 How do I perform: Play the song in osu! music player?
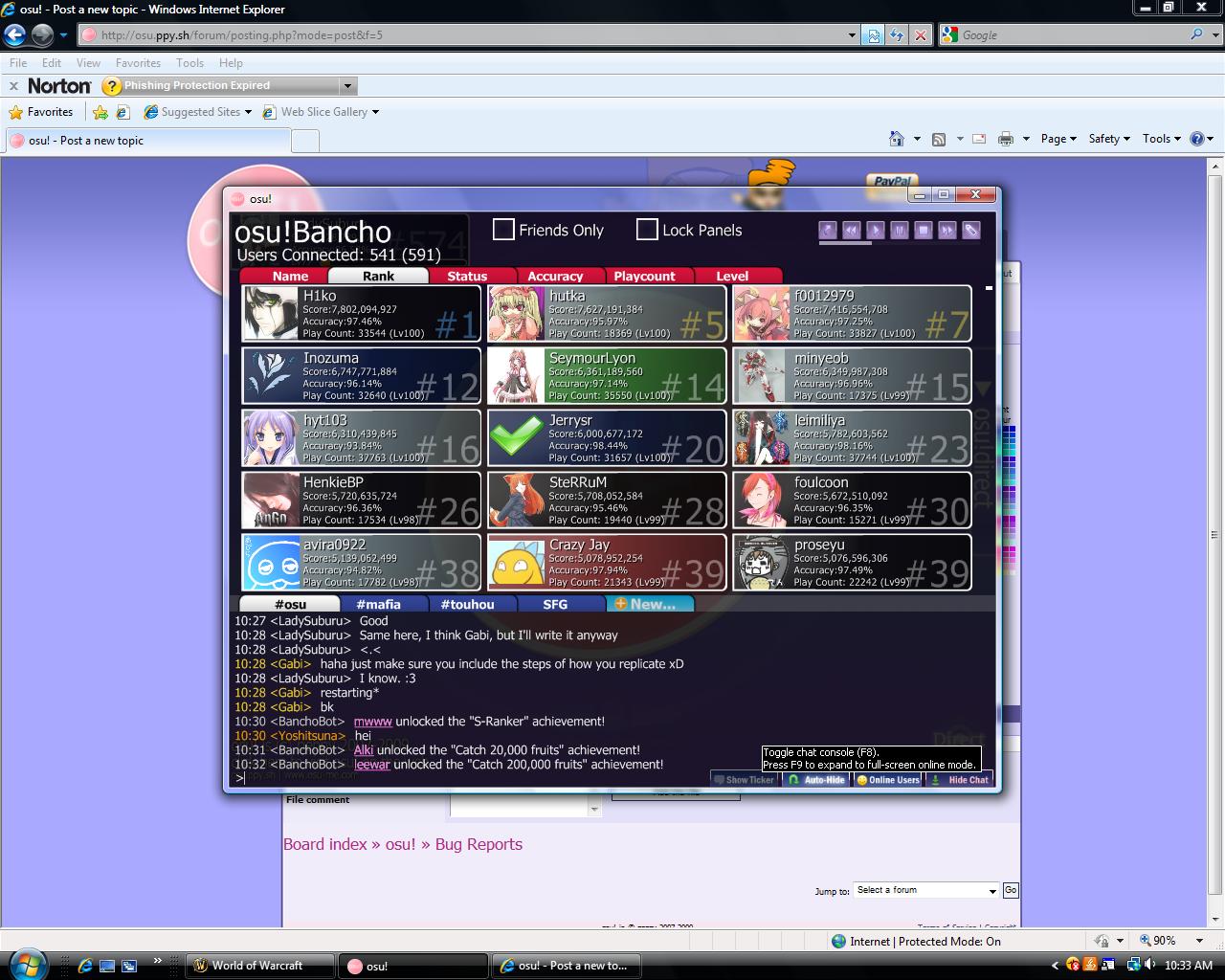click(875, 230)
